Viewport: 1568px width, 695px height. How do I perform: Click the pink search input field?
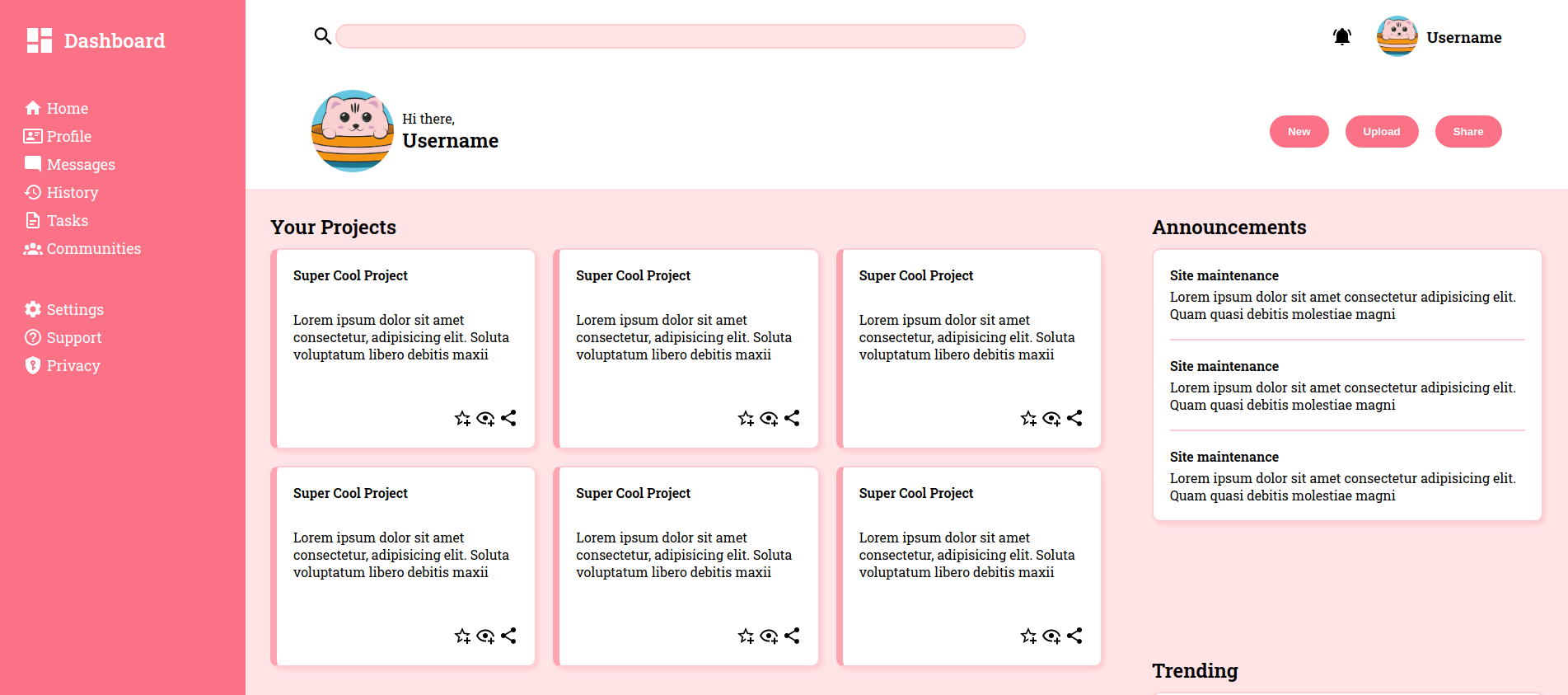coord(680,36)
